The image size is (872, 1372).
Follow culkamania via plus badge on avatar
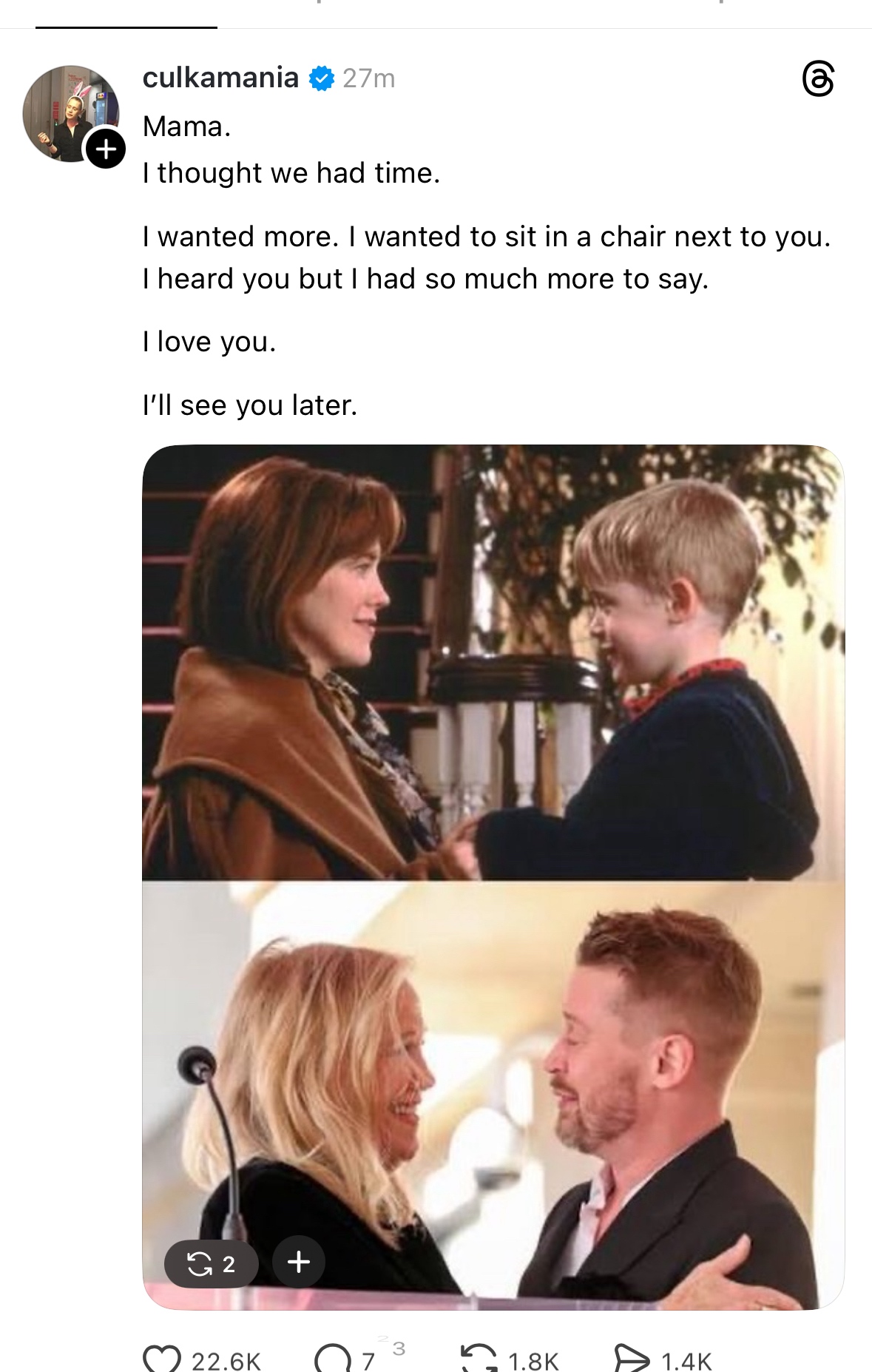tap(106, 149)
